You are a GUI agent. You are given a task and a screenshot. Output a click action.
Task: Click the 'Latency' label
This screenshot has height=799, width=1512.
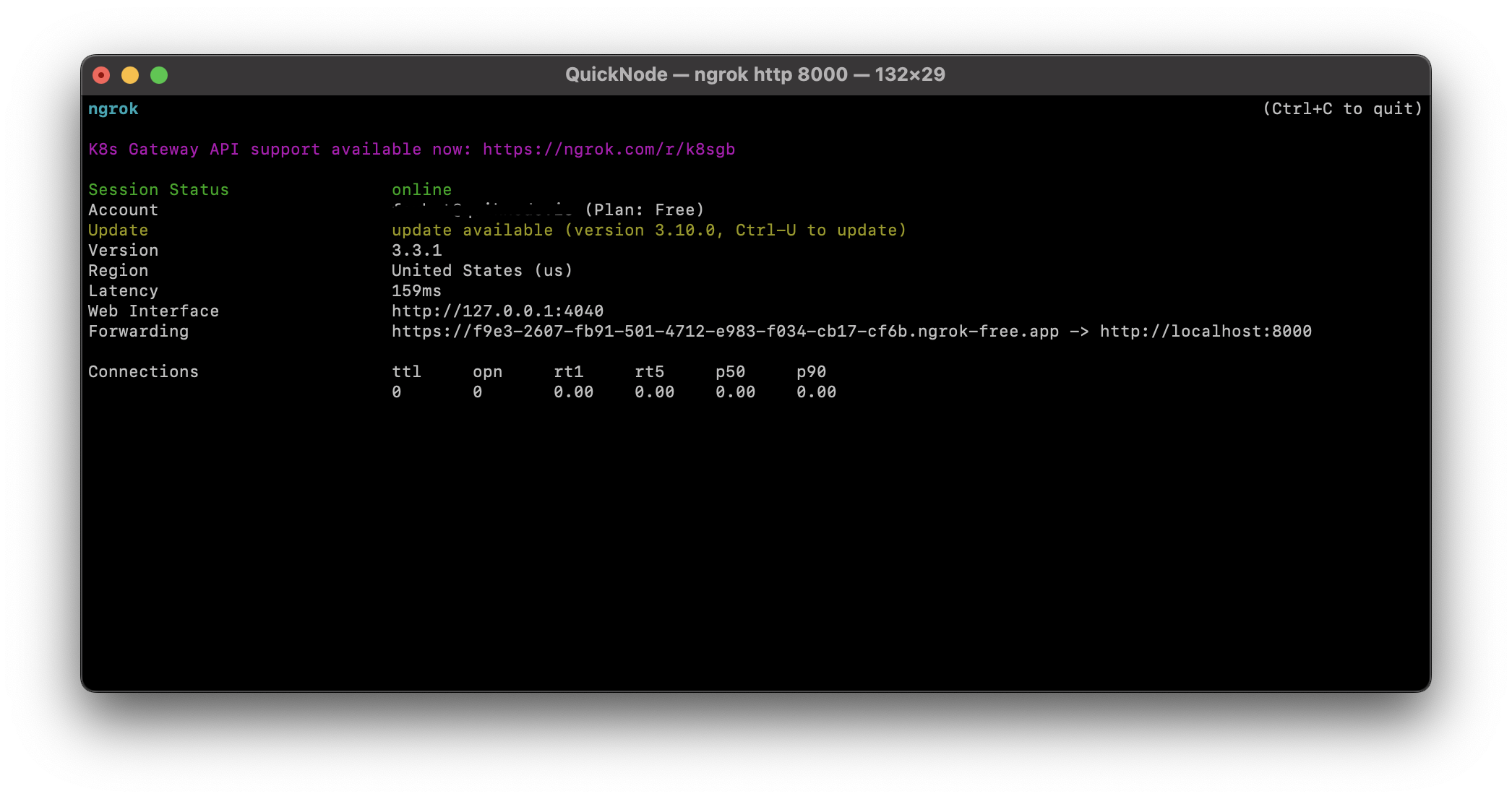(123, 291)
